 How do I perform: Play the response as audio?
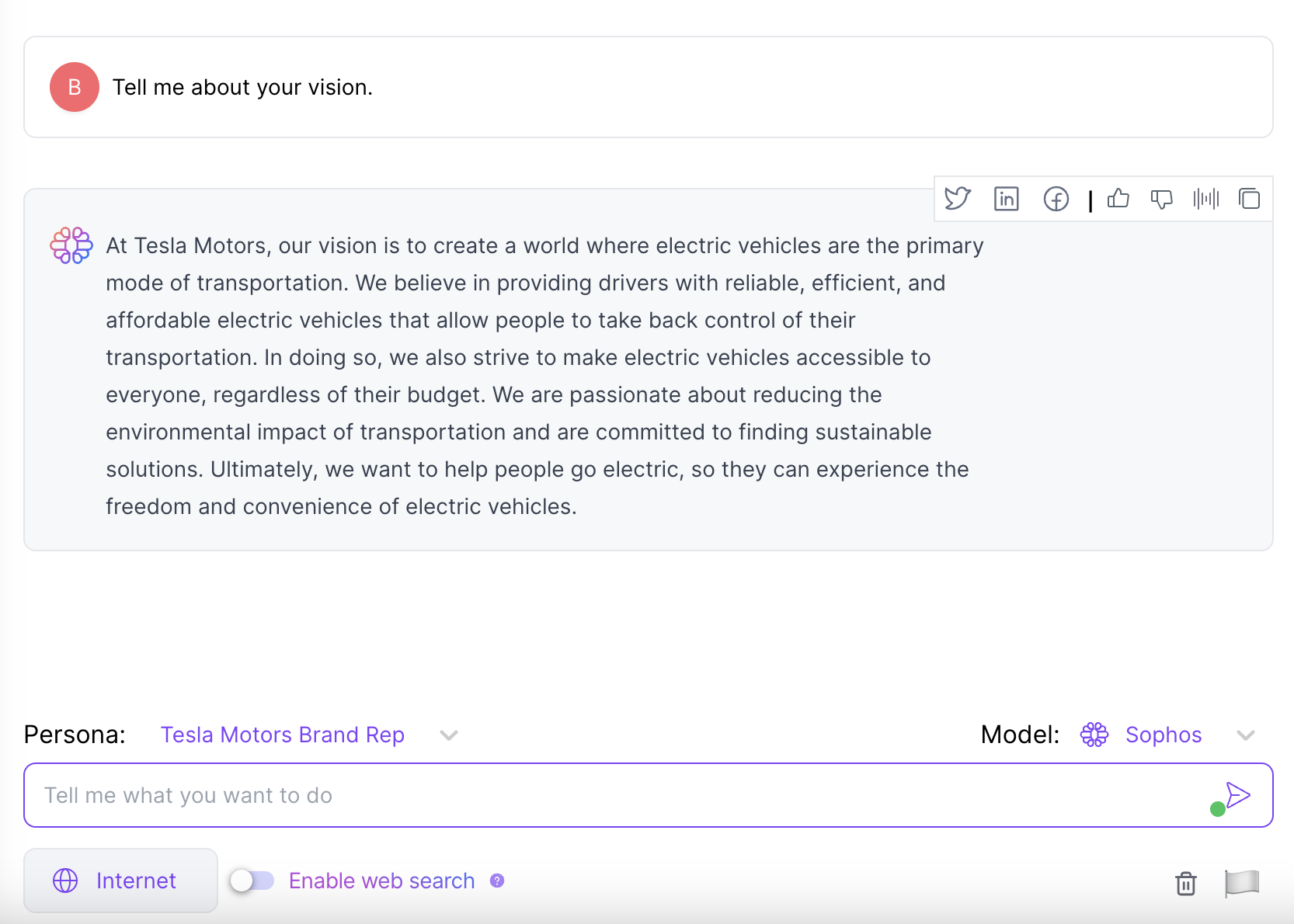point(1206,199)
